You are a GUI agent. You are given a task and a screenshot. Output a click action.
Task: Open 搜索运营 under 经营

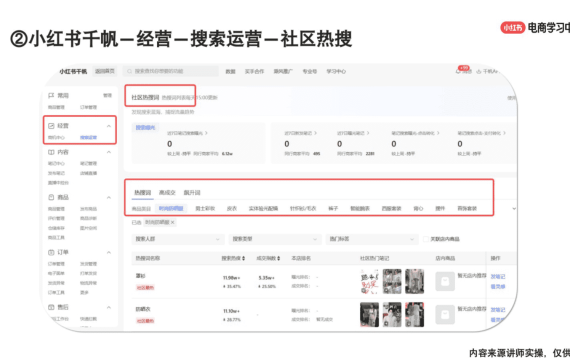[88, 137]
